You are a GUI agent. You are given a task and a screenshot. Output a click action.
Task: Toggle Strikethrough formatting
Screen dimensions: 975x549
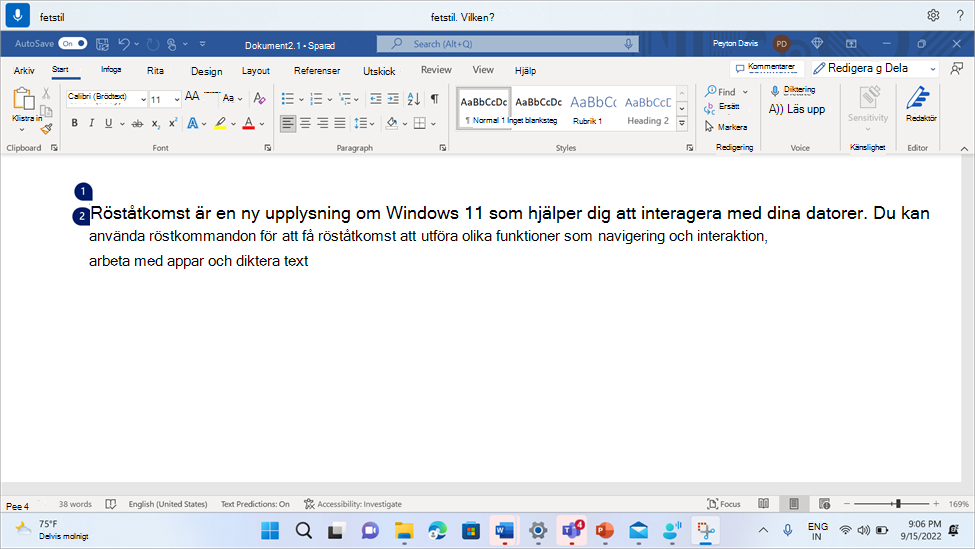137,124
